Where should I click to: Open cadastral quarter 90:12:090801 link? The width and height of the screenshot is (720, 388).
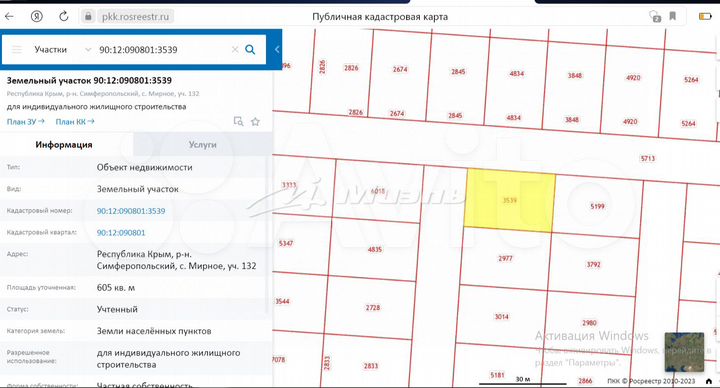point(121,233)
